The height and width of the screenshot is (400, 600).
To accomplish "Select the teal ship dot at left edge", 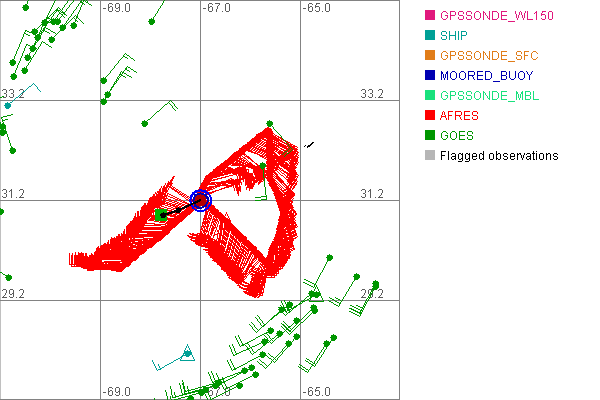I will pyautogui.click(x=8, y=105).
